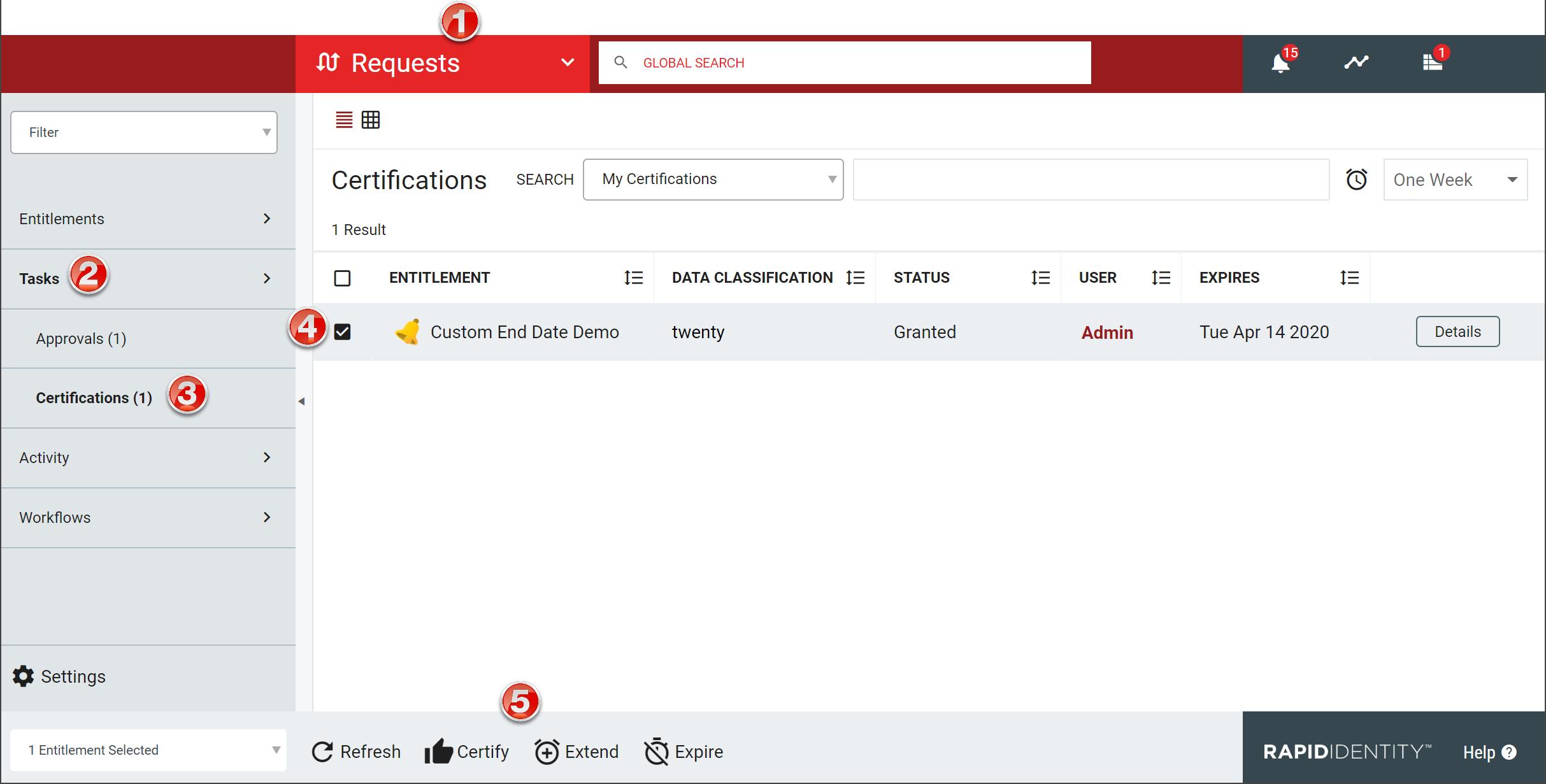Open the Approvals (1) menu item

[81, 338]
